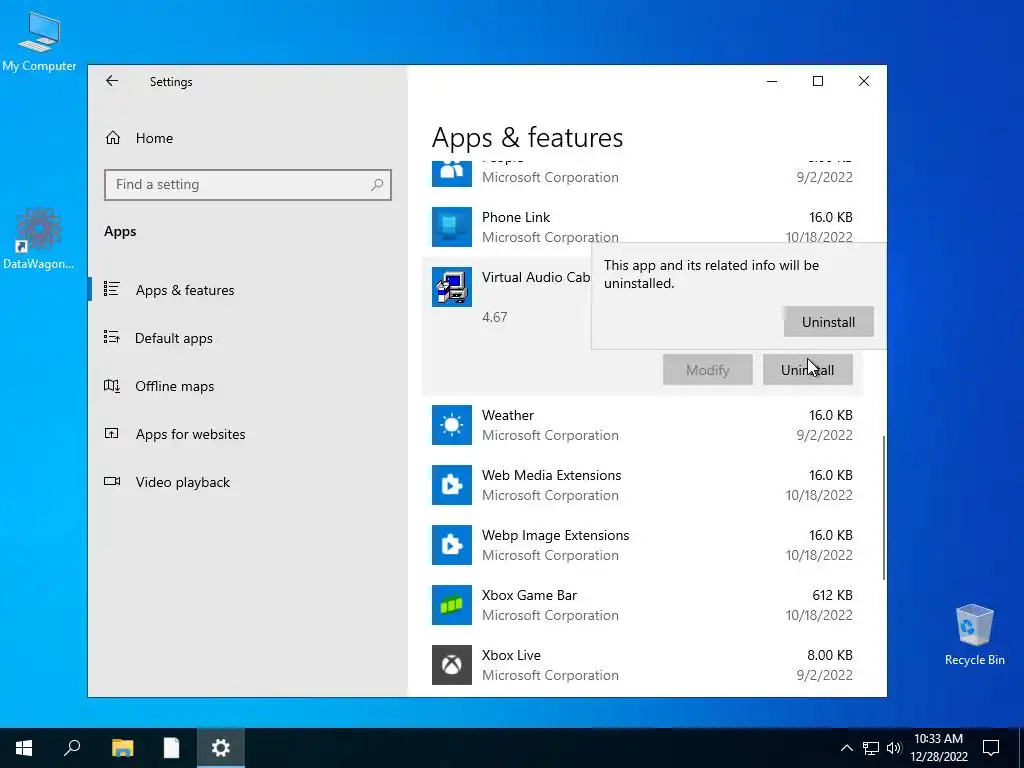
Task: Click the 8.00 KB size value
Action: coord(829,655)
